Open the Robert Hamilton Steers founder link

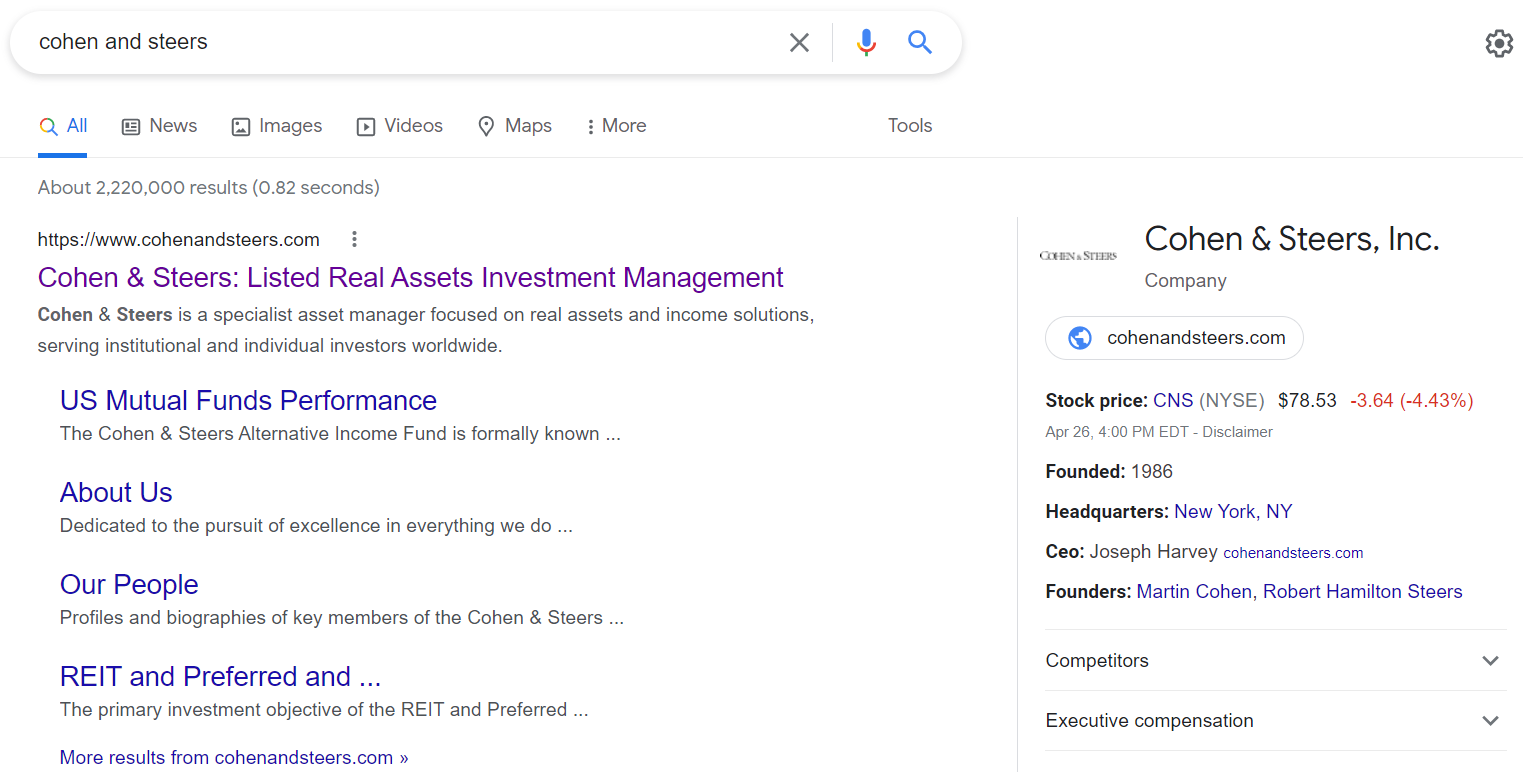(x=1363, y=591)
